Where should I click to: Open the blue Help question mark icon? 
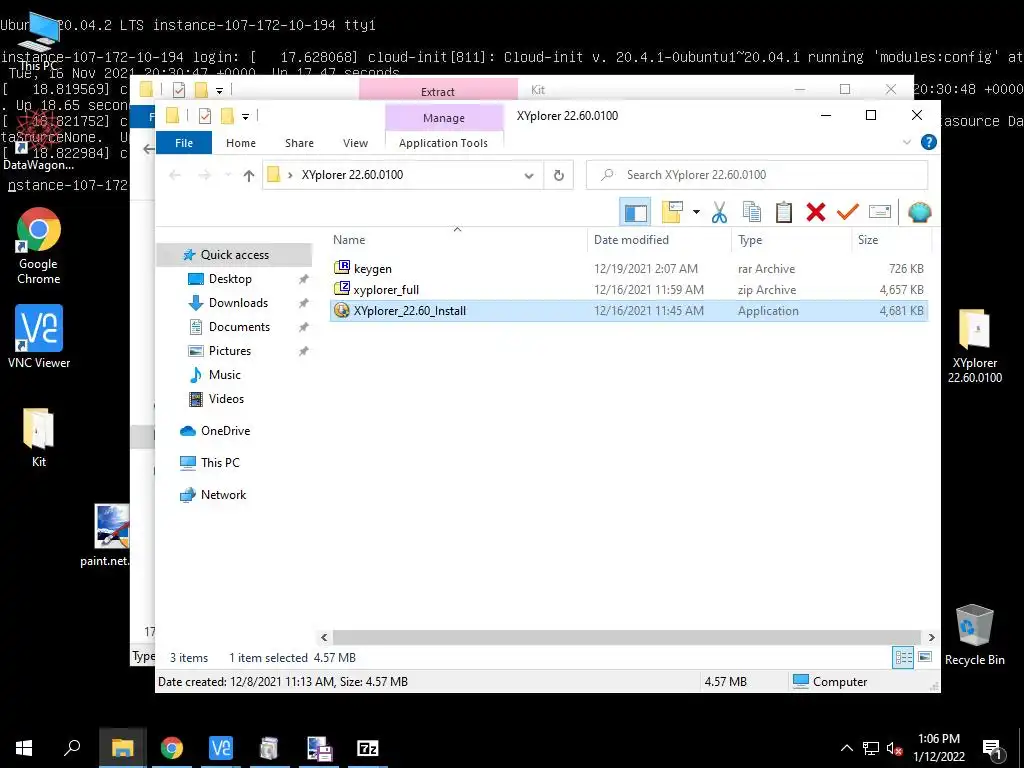(x=928, y=142)
